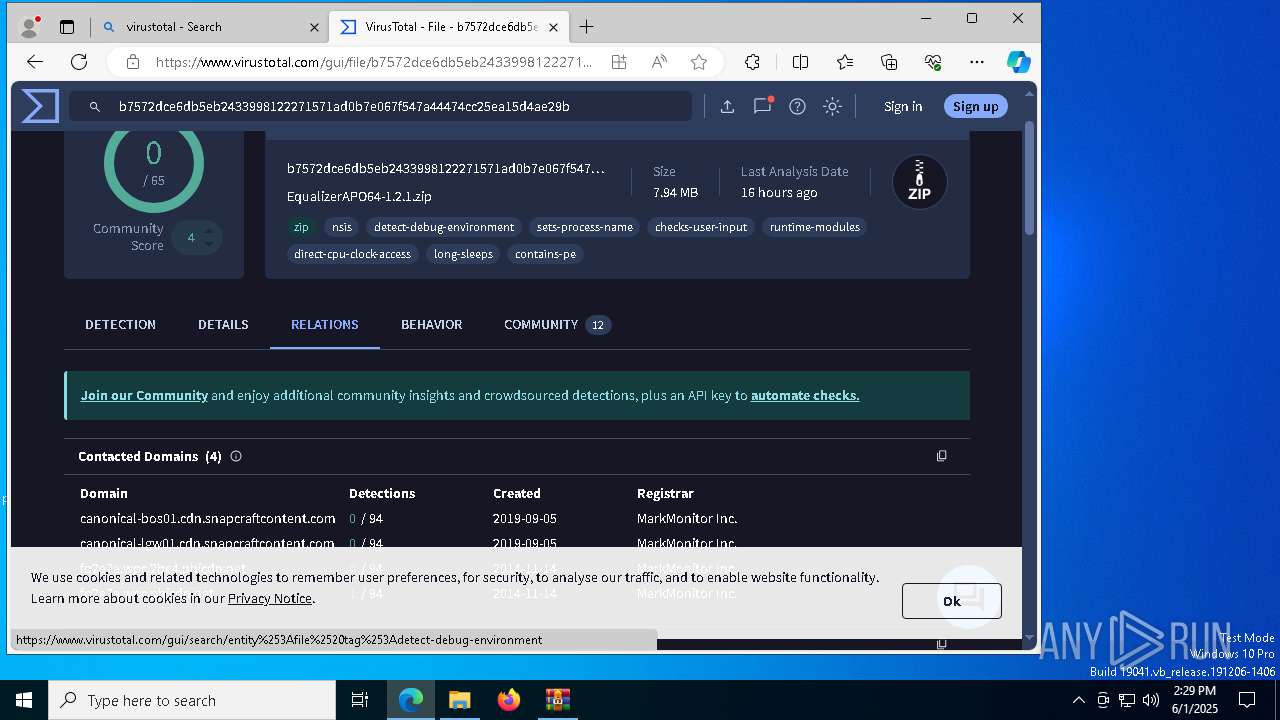This screenshot has height=720, width=1280.
Task: Open Edge Settings and more menu
Action: [977, 62]
